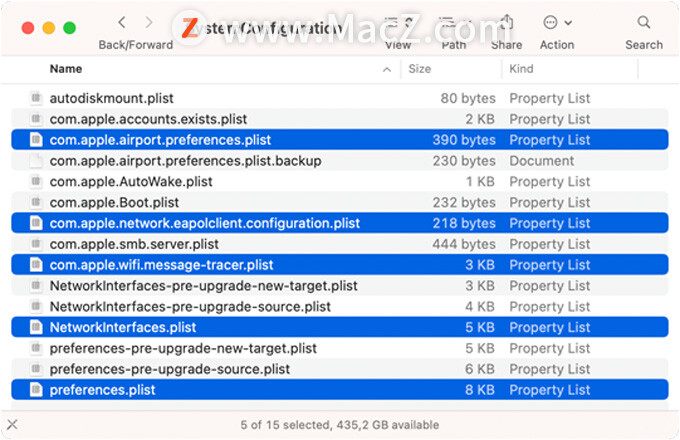Click the 80 bytes size value
Screen dimensions: 680x440
point(468,98)
